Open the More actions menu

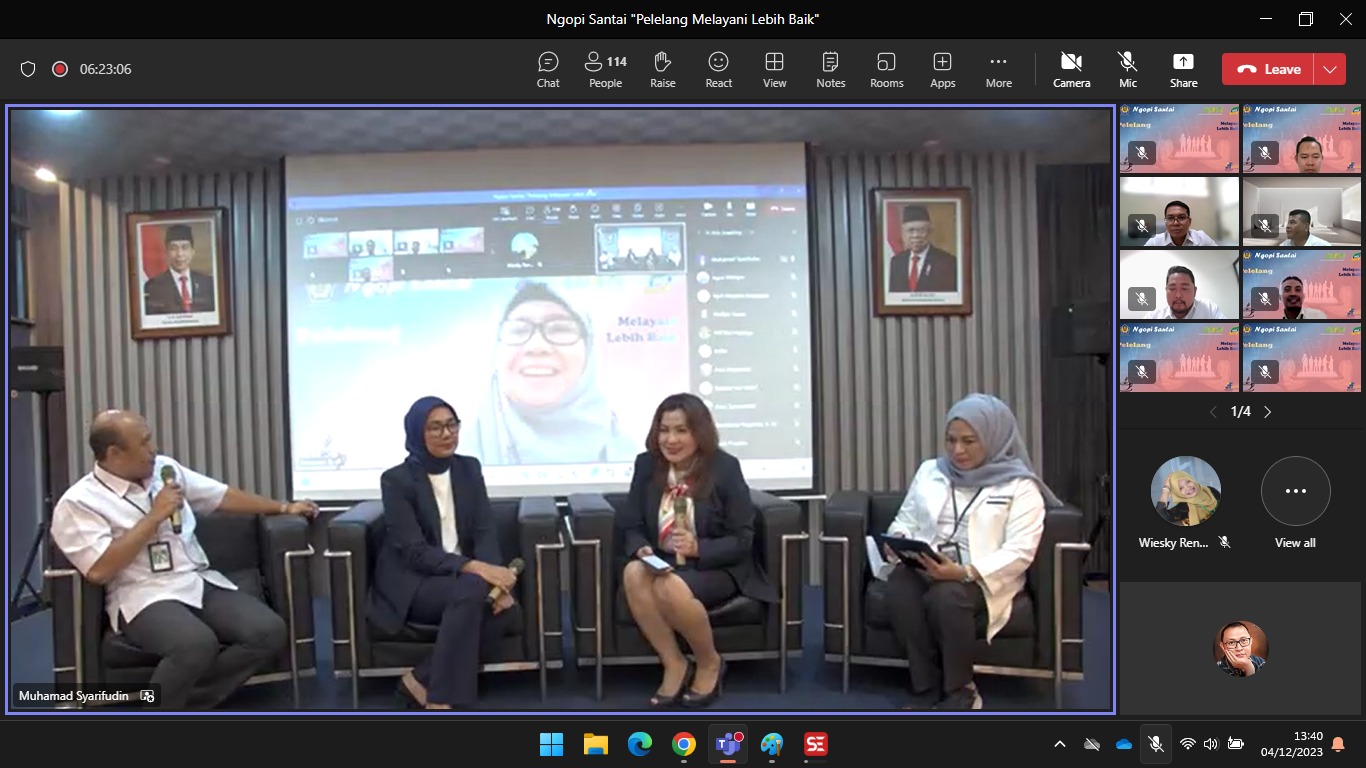click(998, 69)
